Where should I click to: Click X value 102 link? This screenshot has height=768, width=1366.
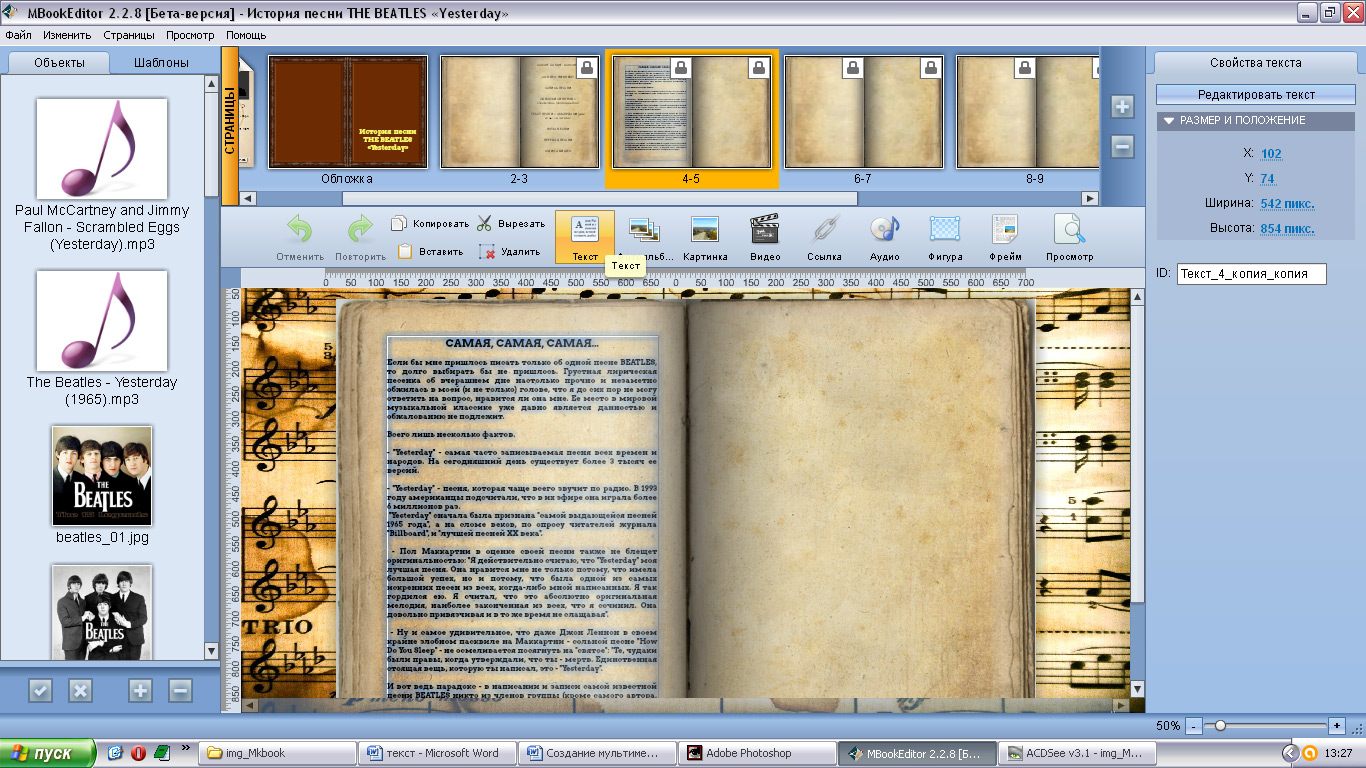1271,154
